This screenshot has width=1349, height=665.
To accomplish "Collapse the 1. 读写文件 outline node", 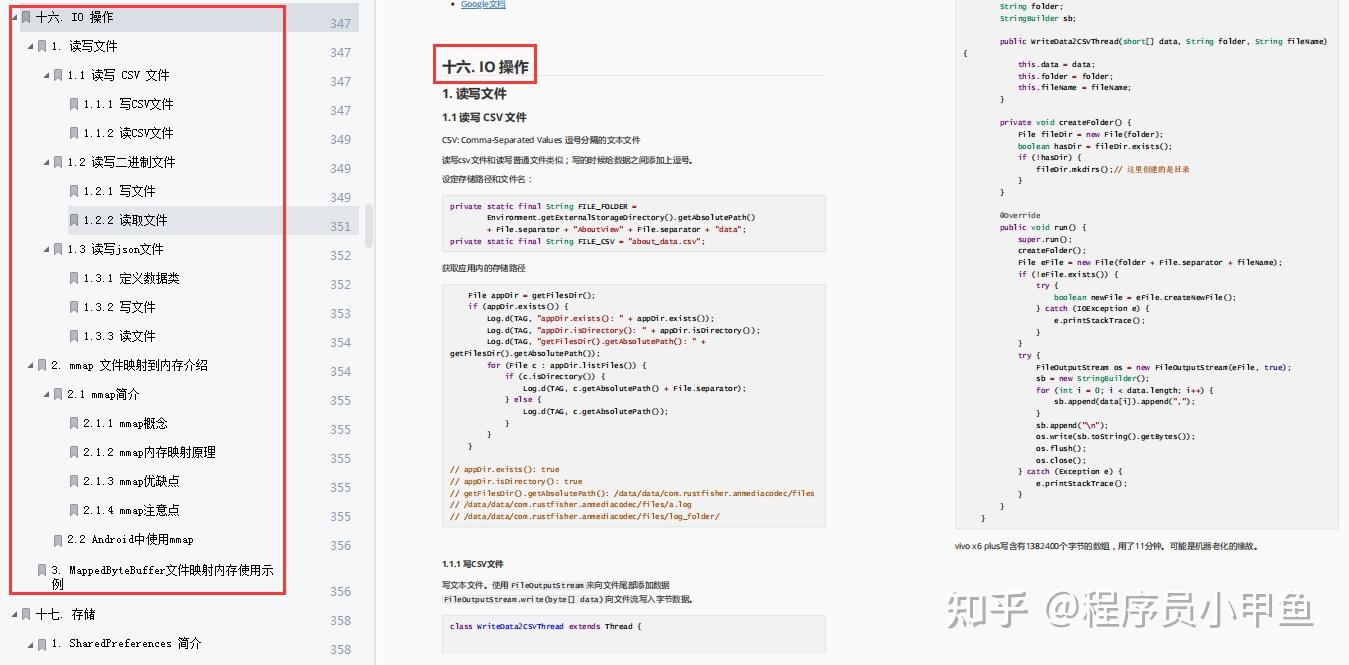I will [30, 47].
